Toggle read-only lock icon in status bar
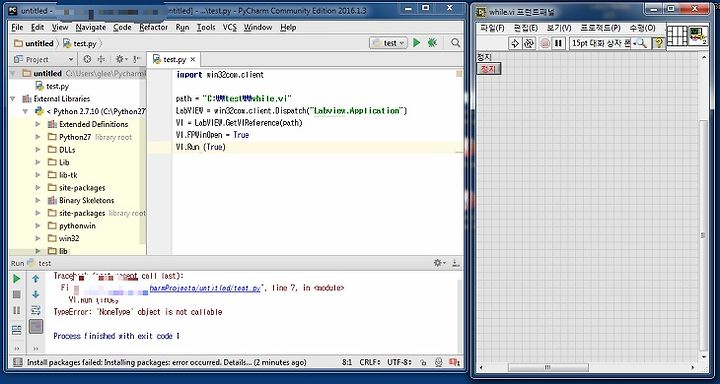 tap(424, 362)
